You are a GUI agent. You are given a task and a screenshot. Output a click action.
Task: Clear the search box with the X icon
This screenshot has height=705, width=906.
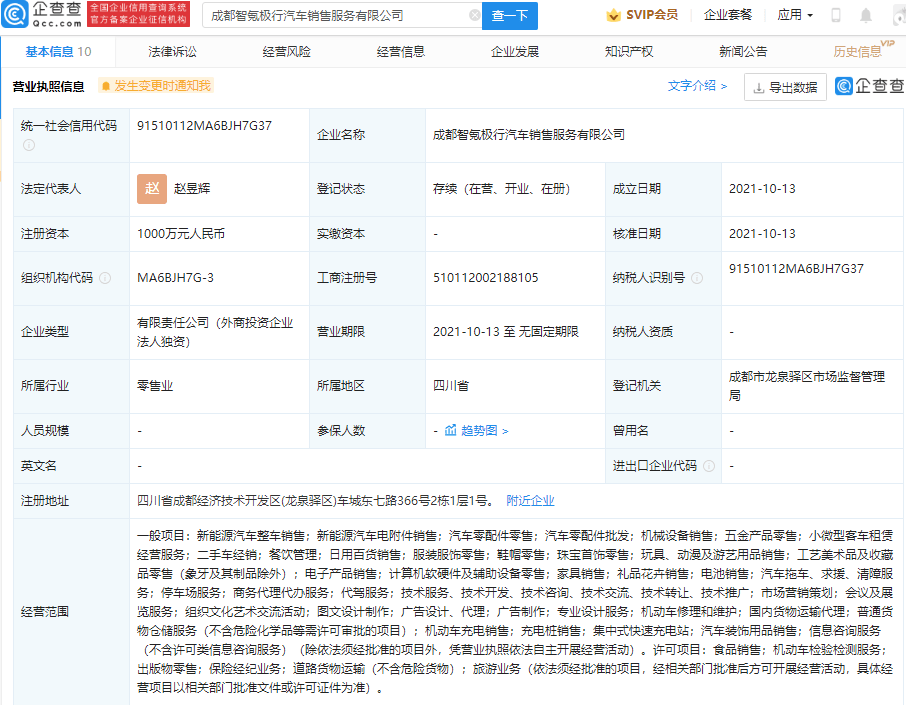[x=474, y=15]
